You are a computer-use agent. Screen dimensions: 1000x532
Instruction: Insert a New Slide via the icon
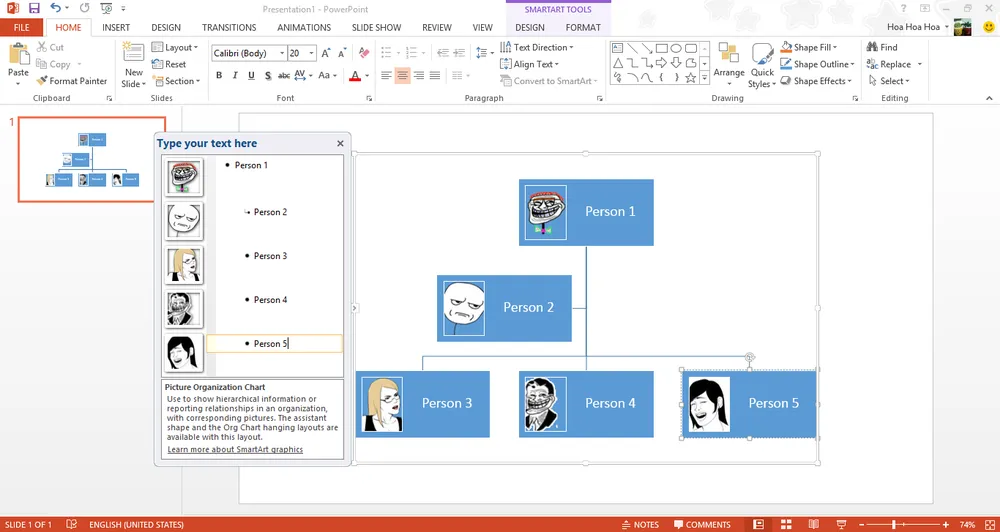134,54
